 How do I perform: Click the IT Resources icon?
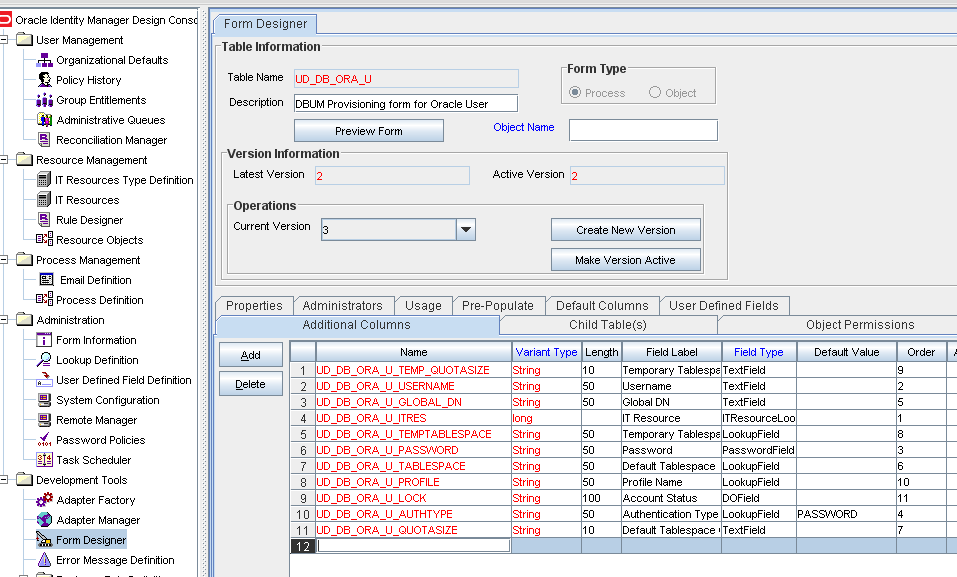44,200
